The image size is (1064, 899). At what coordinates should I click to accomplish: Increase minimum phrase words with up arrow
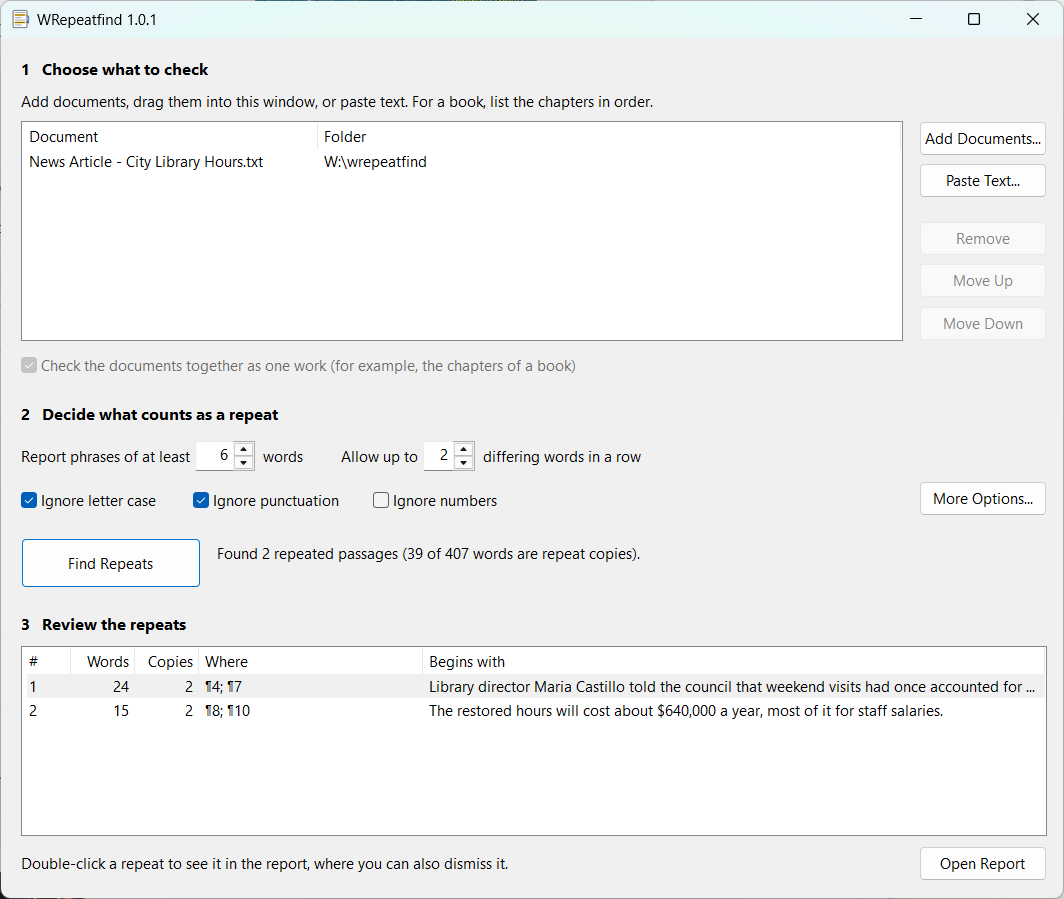[x=244, y=449]
